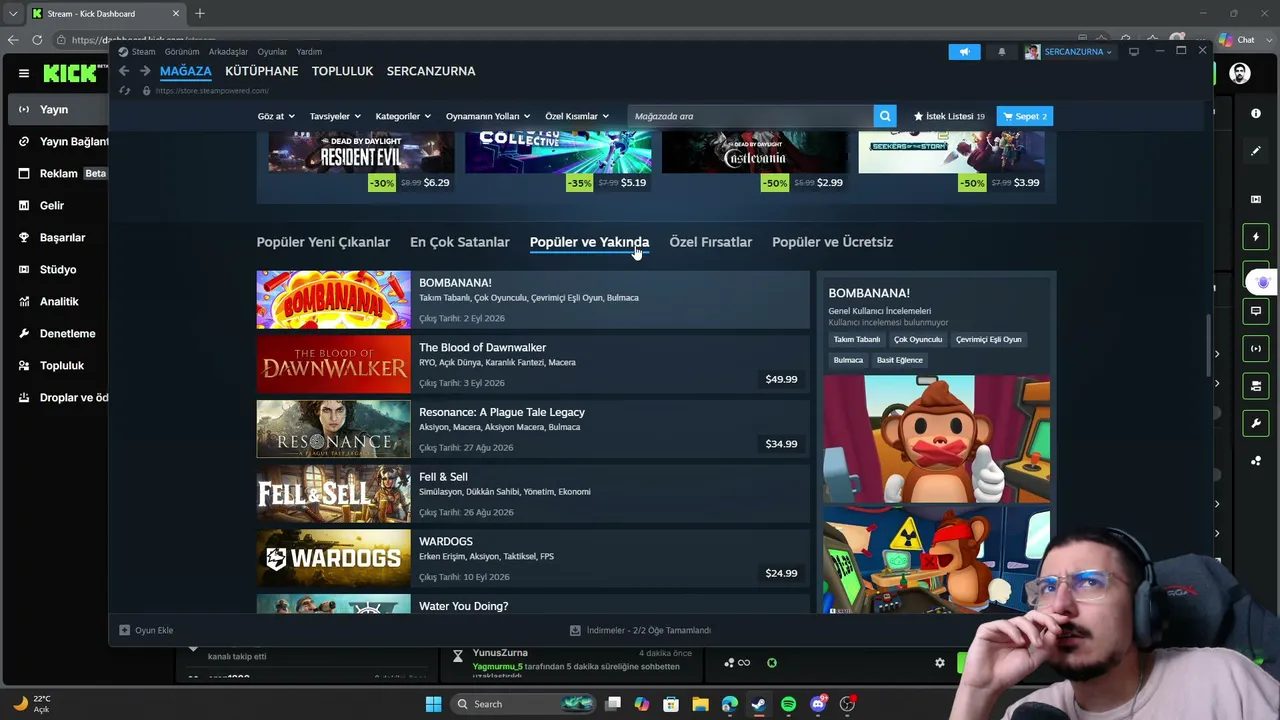The width and height of the screenshot is (1280, 720).
Task: Click the Çevrimiçi Eşli Oyun tag in BOMBANANA panel
Action: click(988, 340)
